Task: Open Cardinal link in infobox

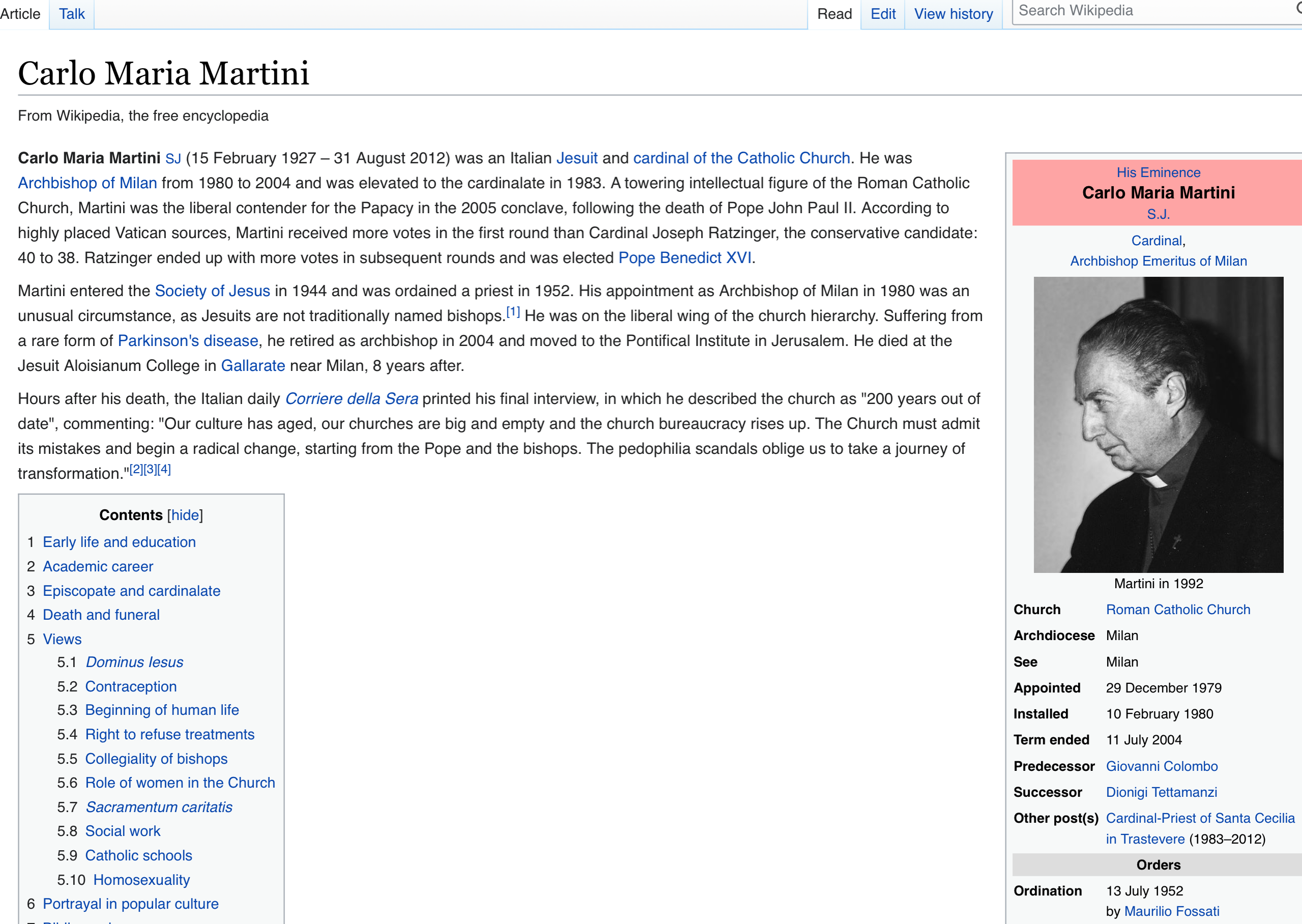Action: pyautogui.click(x=1156, y=241)
